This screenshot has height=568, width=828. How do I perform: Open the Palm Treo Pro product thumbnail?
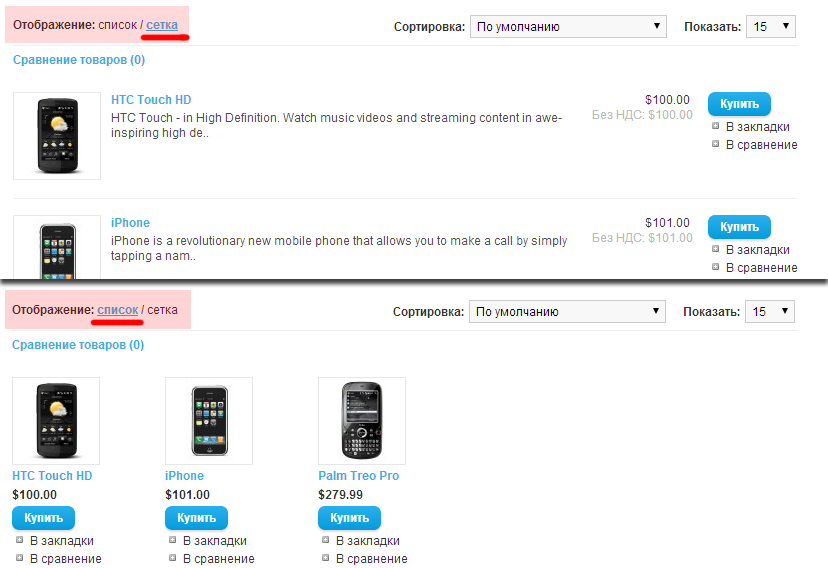coord(361,420)
